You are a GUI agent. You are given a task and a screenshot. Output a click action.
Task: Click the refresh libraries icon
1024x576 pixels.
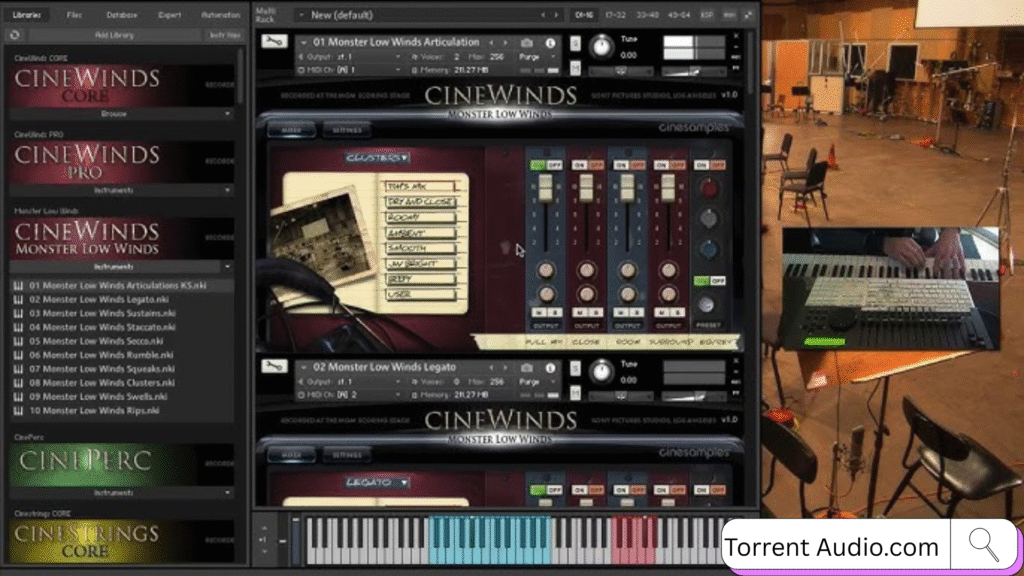15,35
